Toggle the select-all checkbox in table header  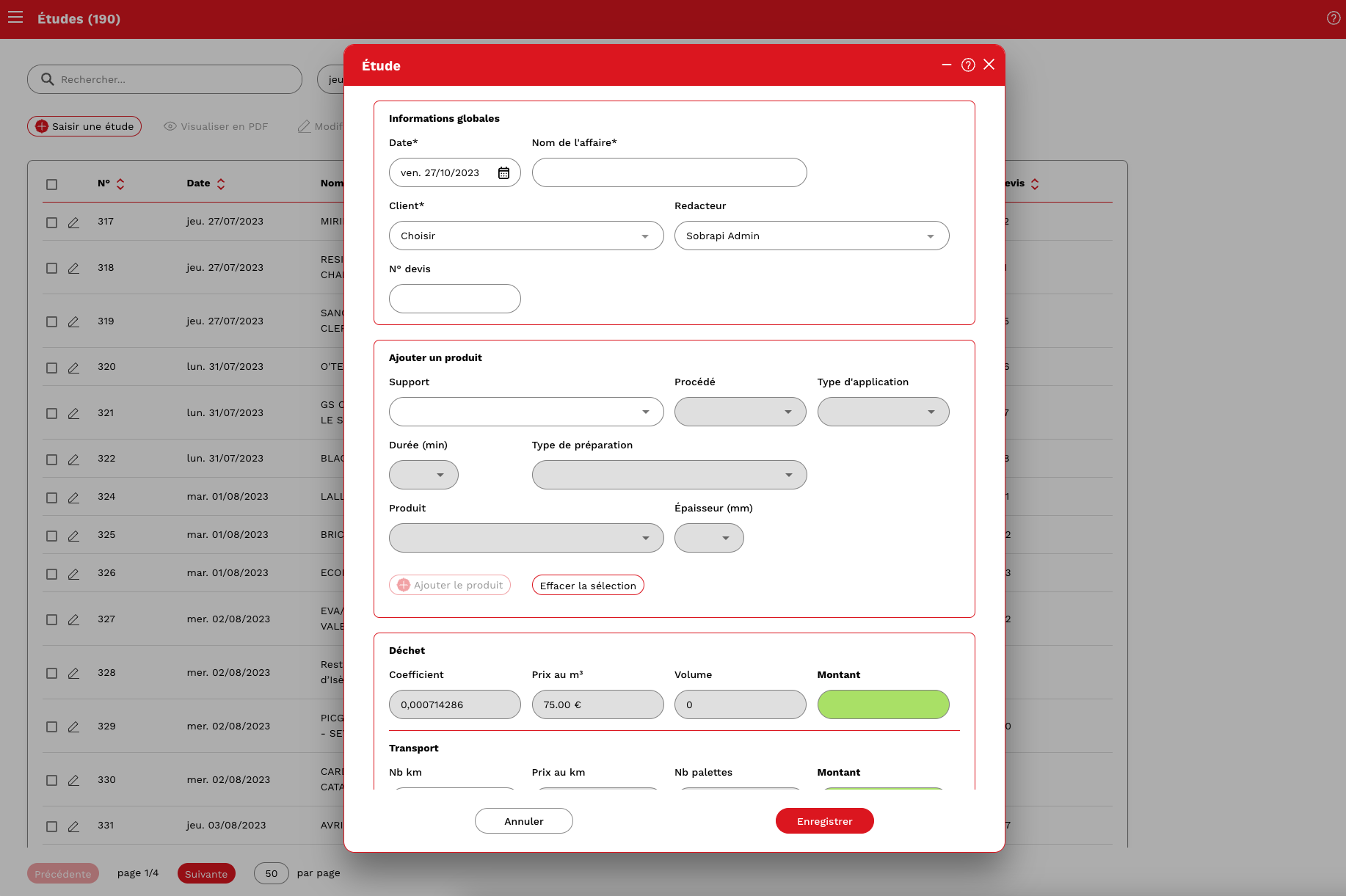pos(51,184)
